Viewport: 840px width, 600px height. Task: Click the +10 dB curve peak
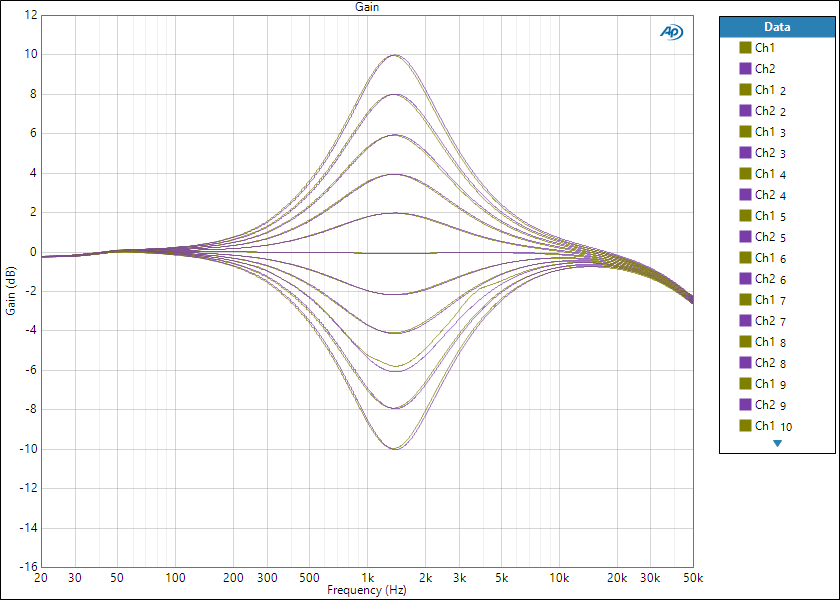(x=395, y=55)
